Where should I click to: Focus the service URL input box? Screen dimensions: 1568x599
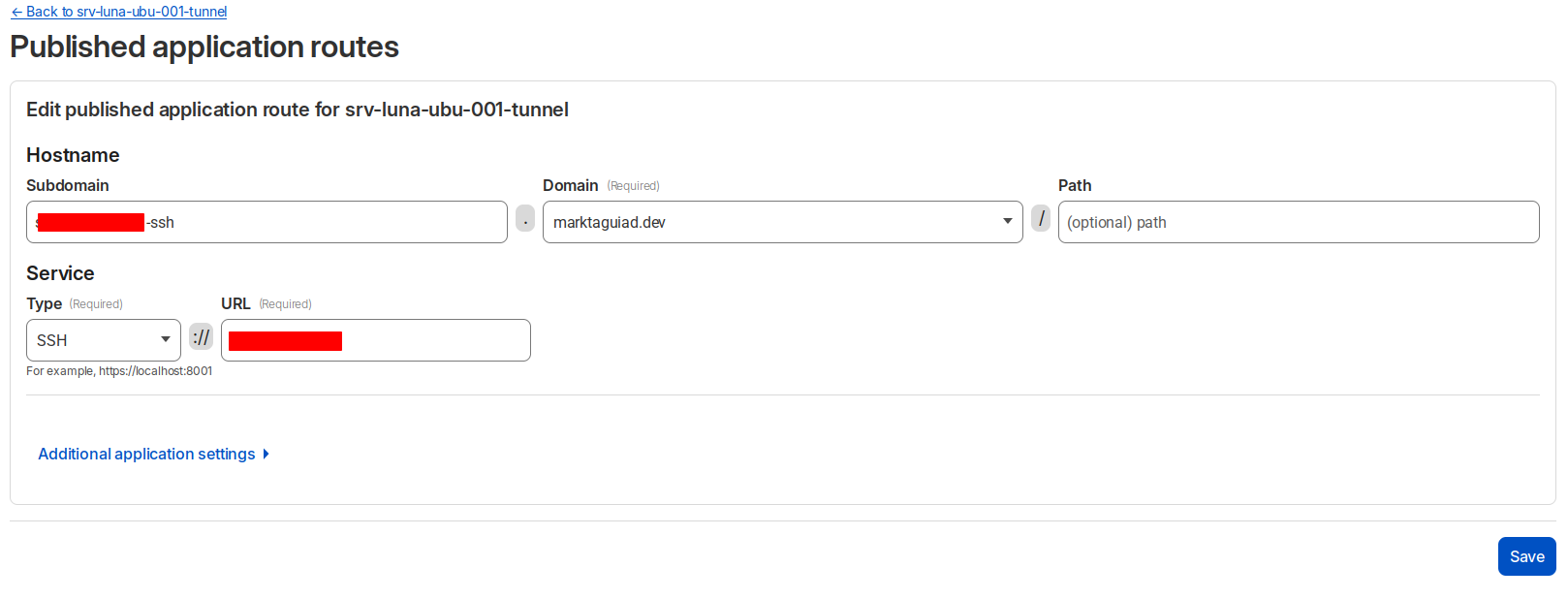tap(434, 340)
